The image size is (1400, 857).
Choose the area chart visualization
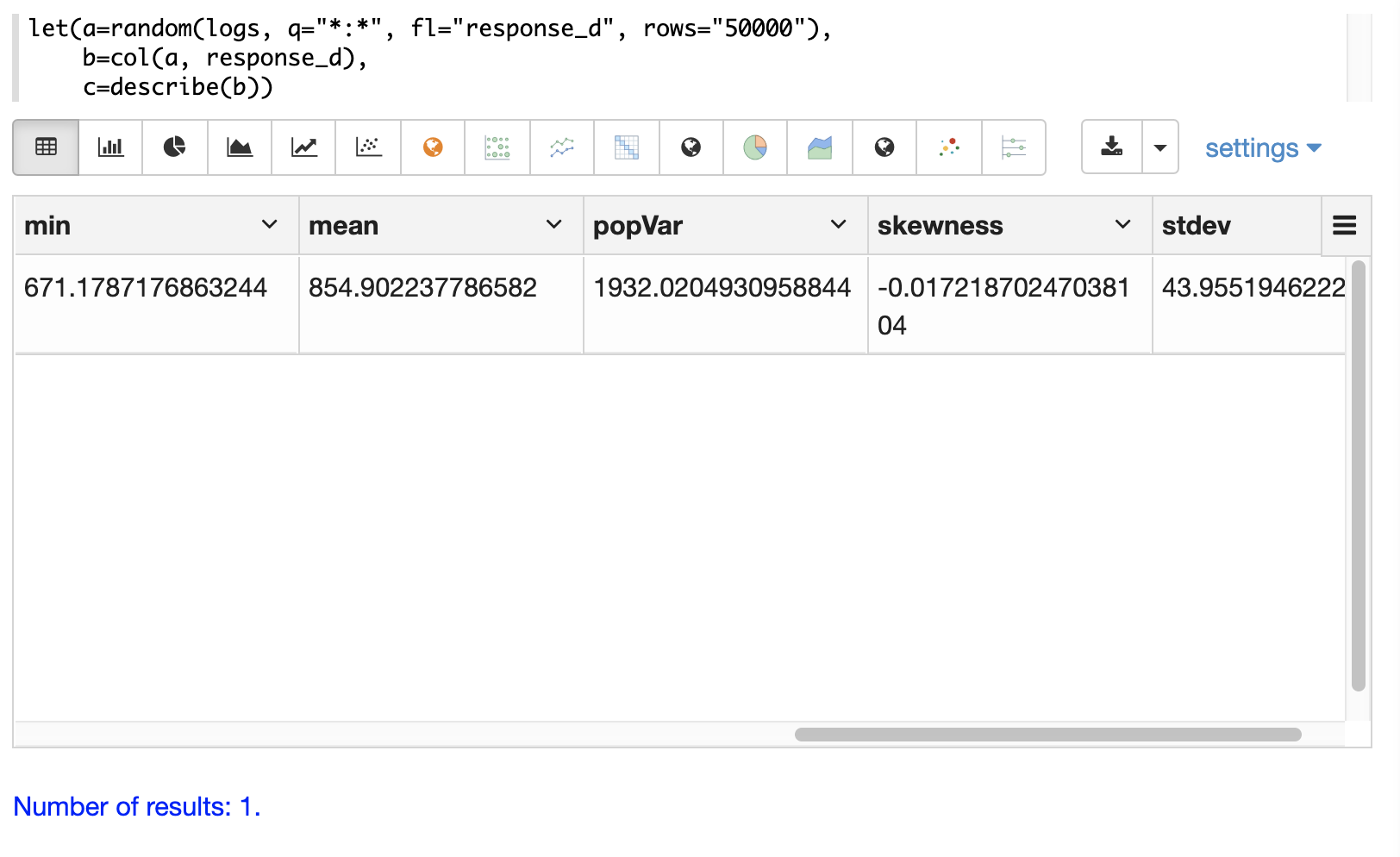click(240, 147)
